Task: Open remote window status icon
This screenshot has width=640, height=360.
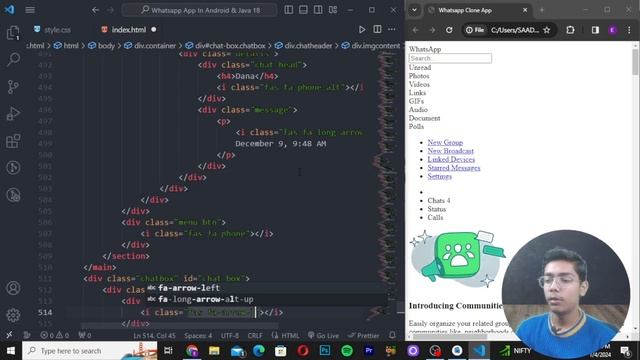Action: pos(9,336)
